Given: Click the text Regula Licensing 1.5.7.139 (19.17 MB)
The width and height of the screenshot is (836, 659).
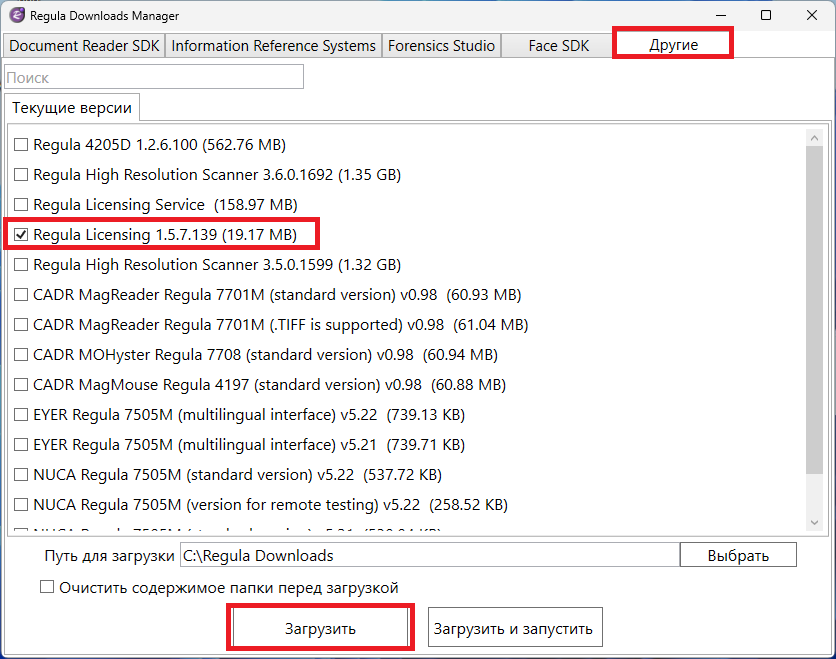Looking at the screenshot, I should pos(165,235).
